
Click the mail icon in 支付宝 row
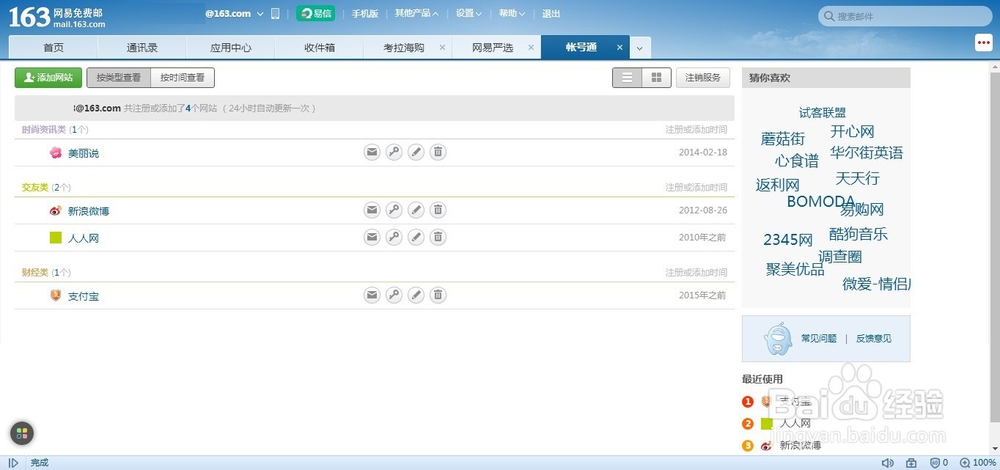coord(372,295)
